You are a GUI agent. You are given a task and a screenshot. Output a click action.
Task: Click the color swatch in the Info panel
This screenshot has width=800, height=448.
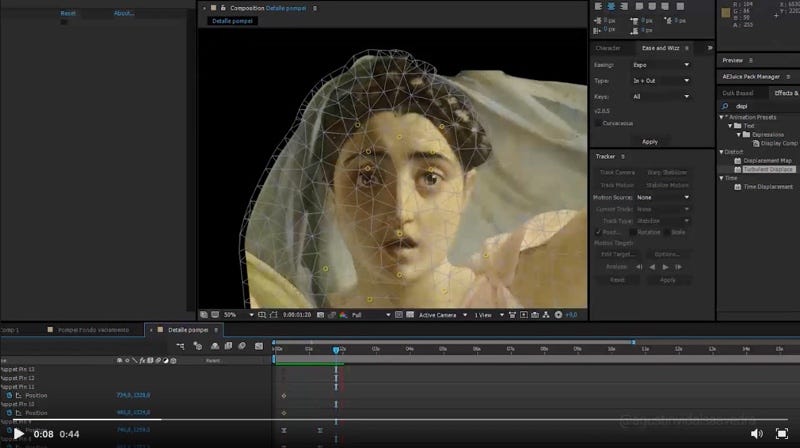726,13
